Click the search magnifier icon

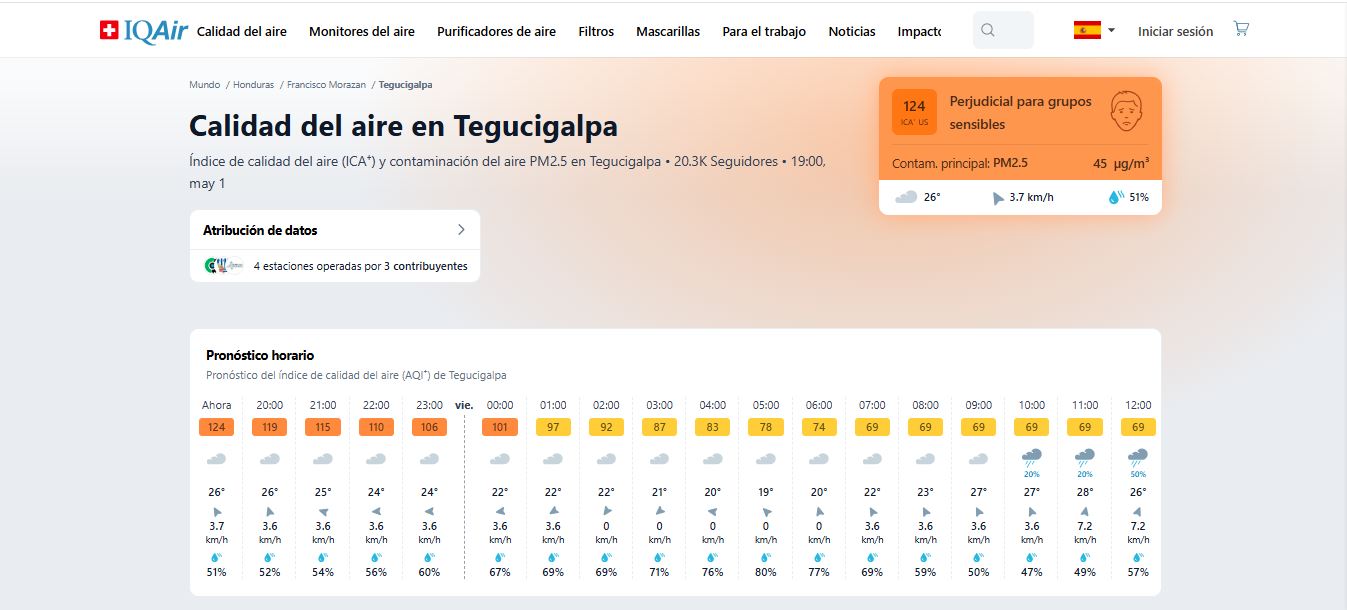[x=988, y=30]
